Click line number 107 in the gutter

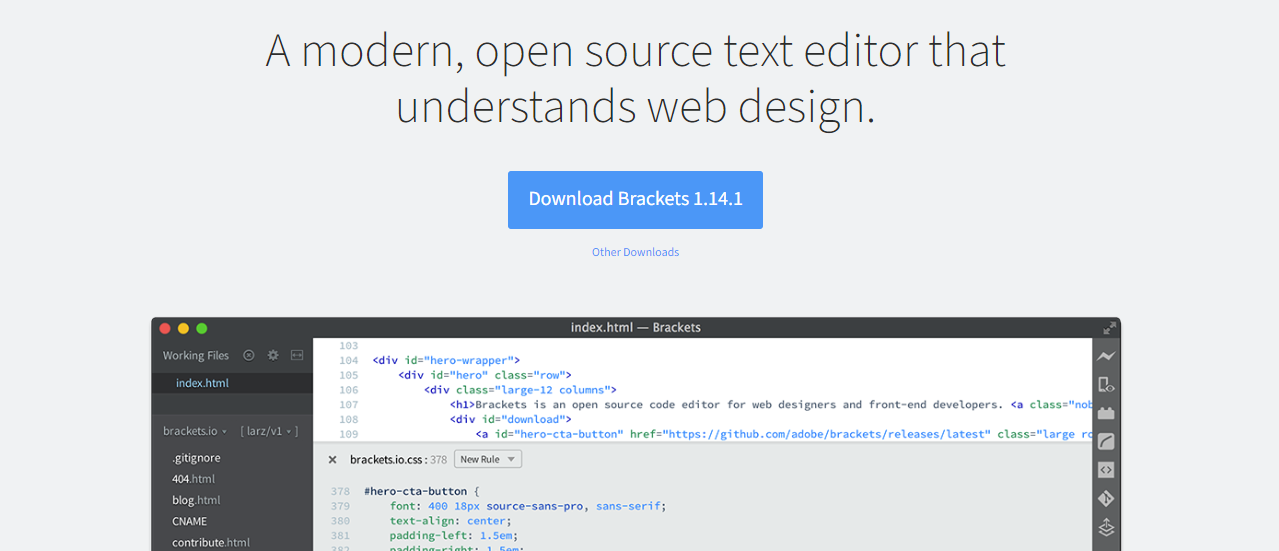348,405
